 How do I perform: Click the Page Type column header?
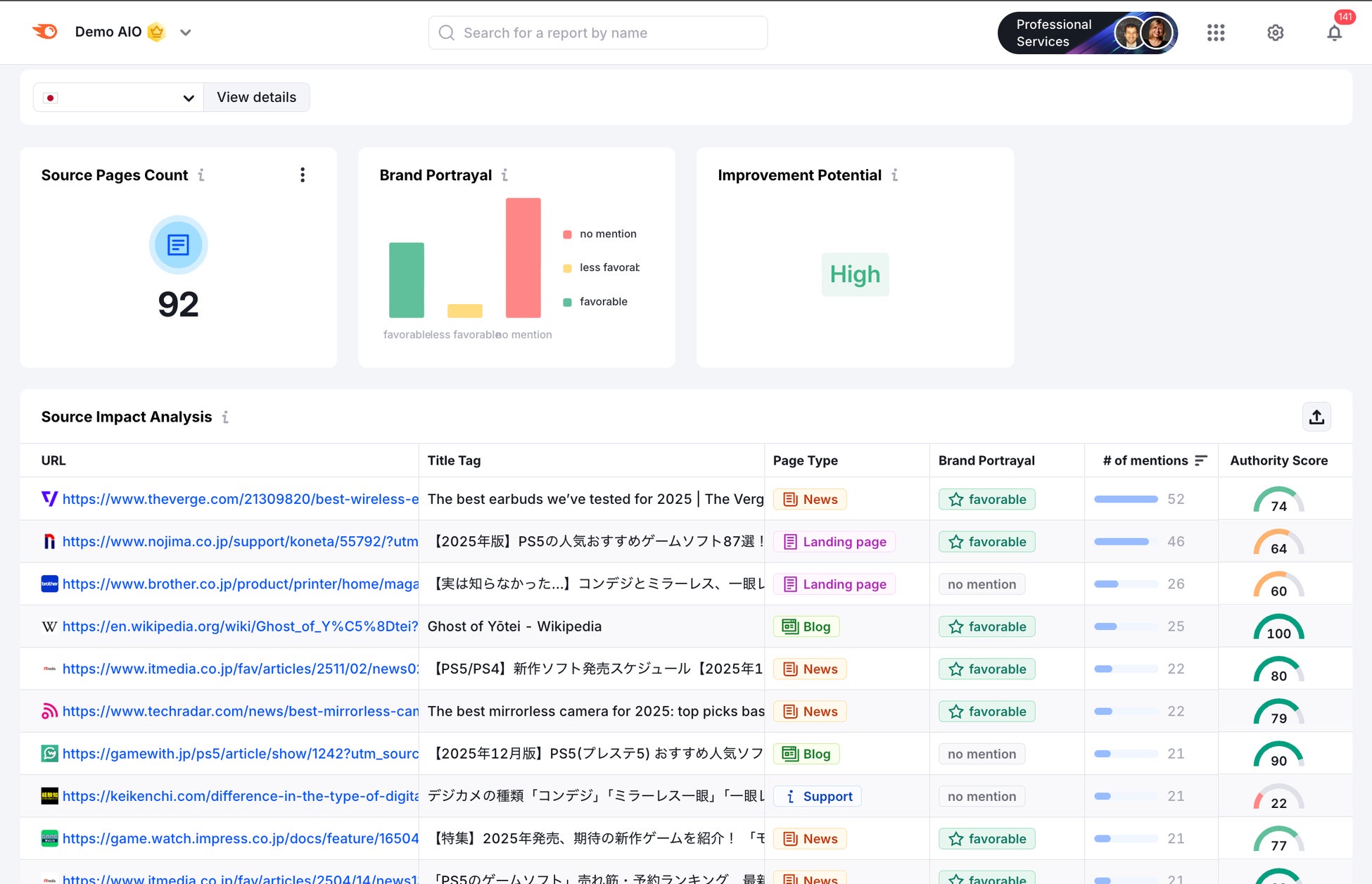805,460
